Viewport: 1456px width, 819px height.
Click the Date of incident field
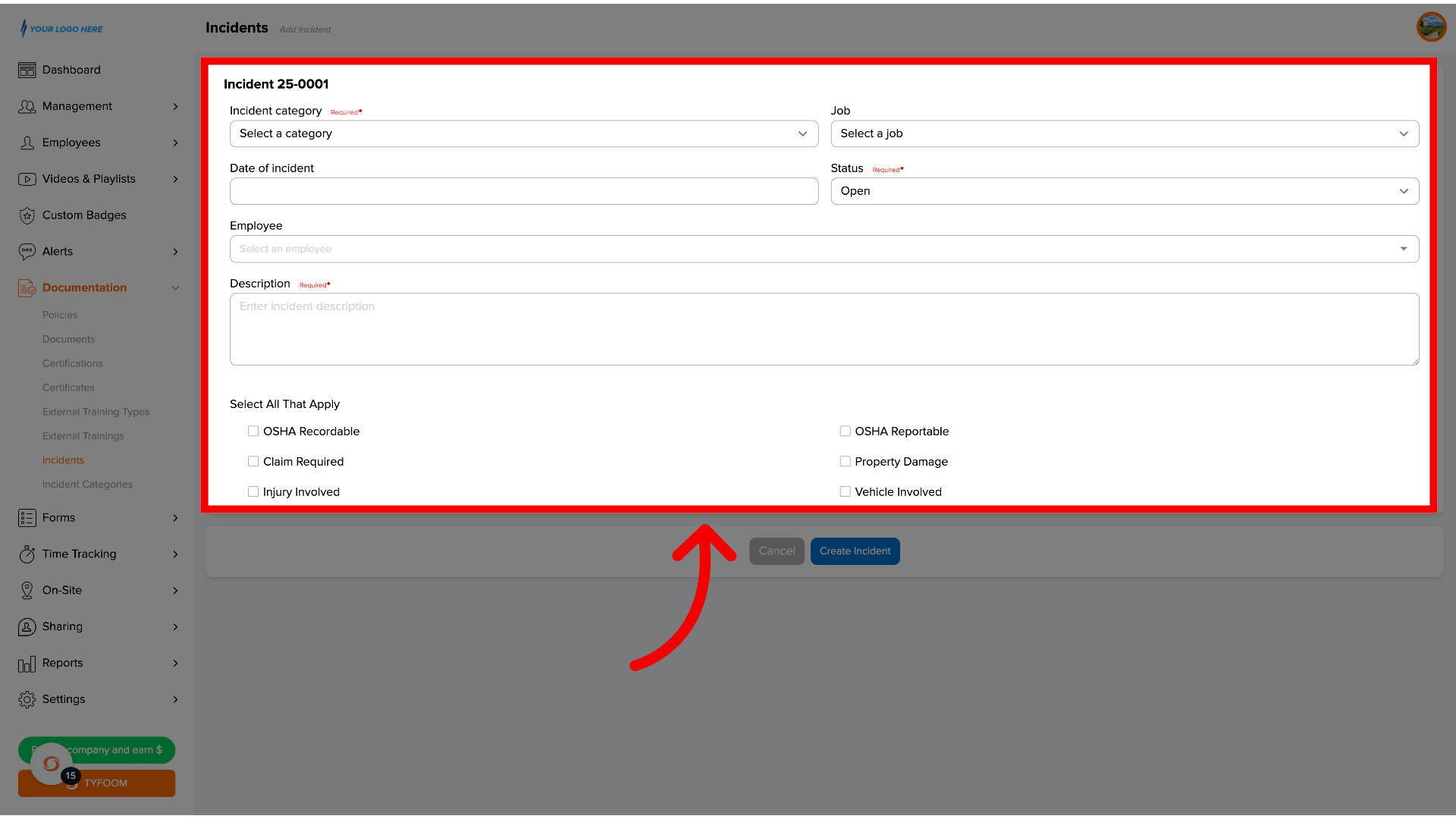(524, 191)
